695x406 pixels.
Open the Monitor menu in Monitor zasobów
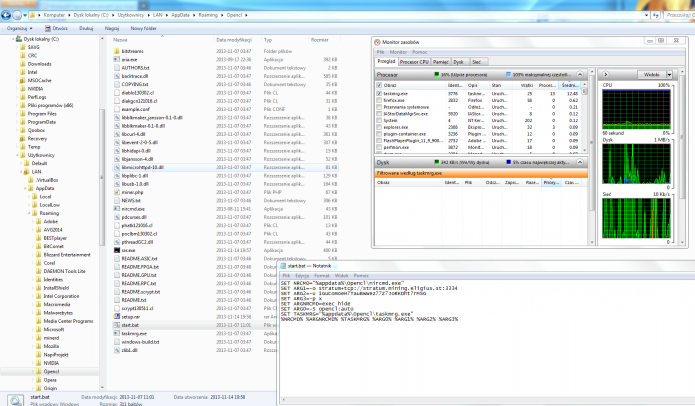pos(398,52)
